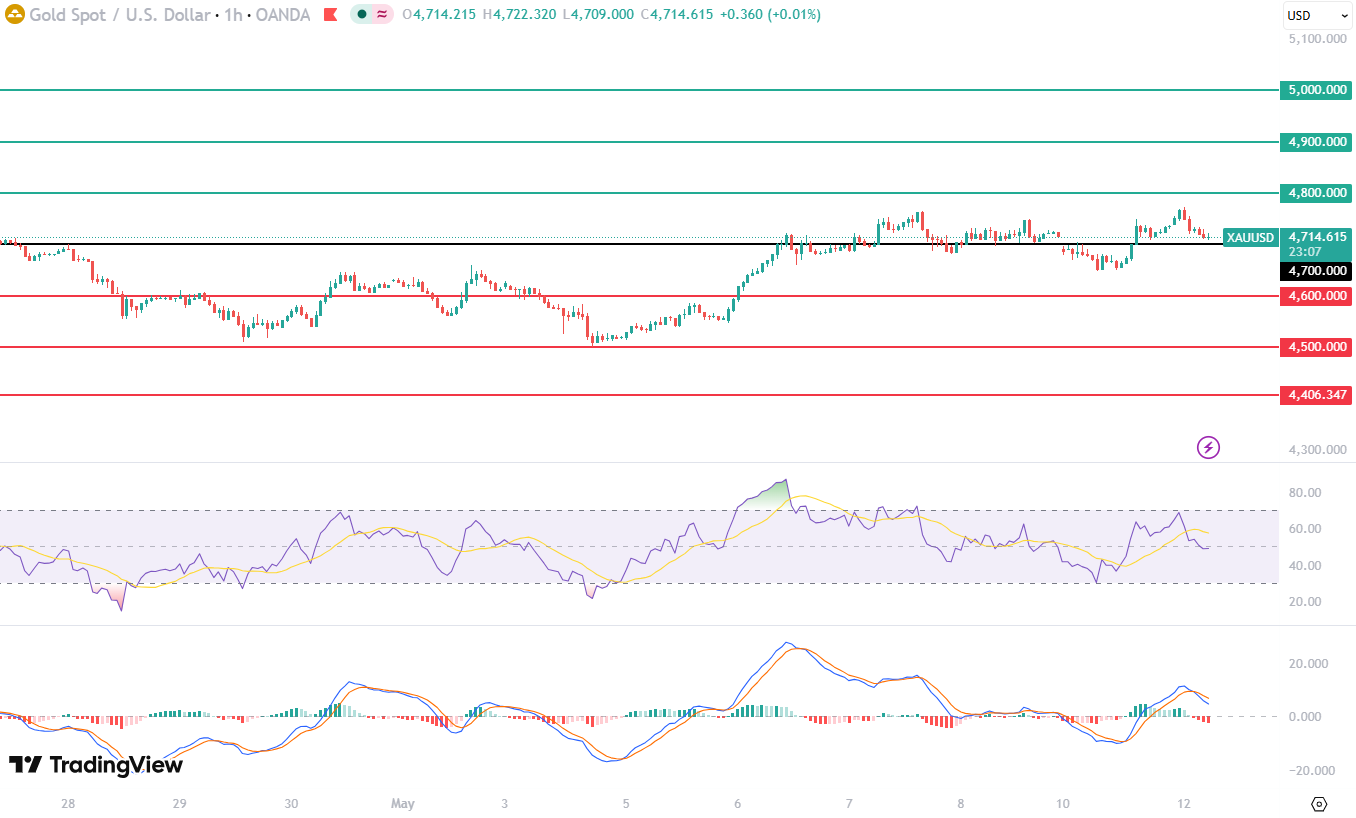This screenshot has width=1356, height=818.
Task: Click the 1h interval label
Action: point(231,15)
